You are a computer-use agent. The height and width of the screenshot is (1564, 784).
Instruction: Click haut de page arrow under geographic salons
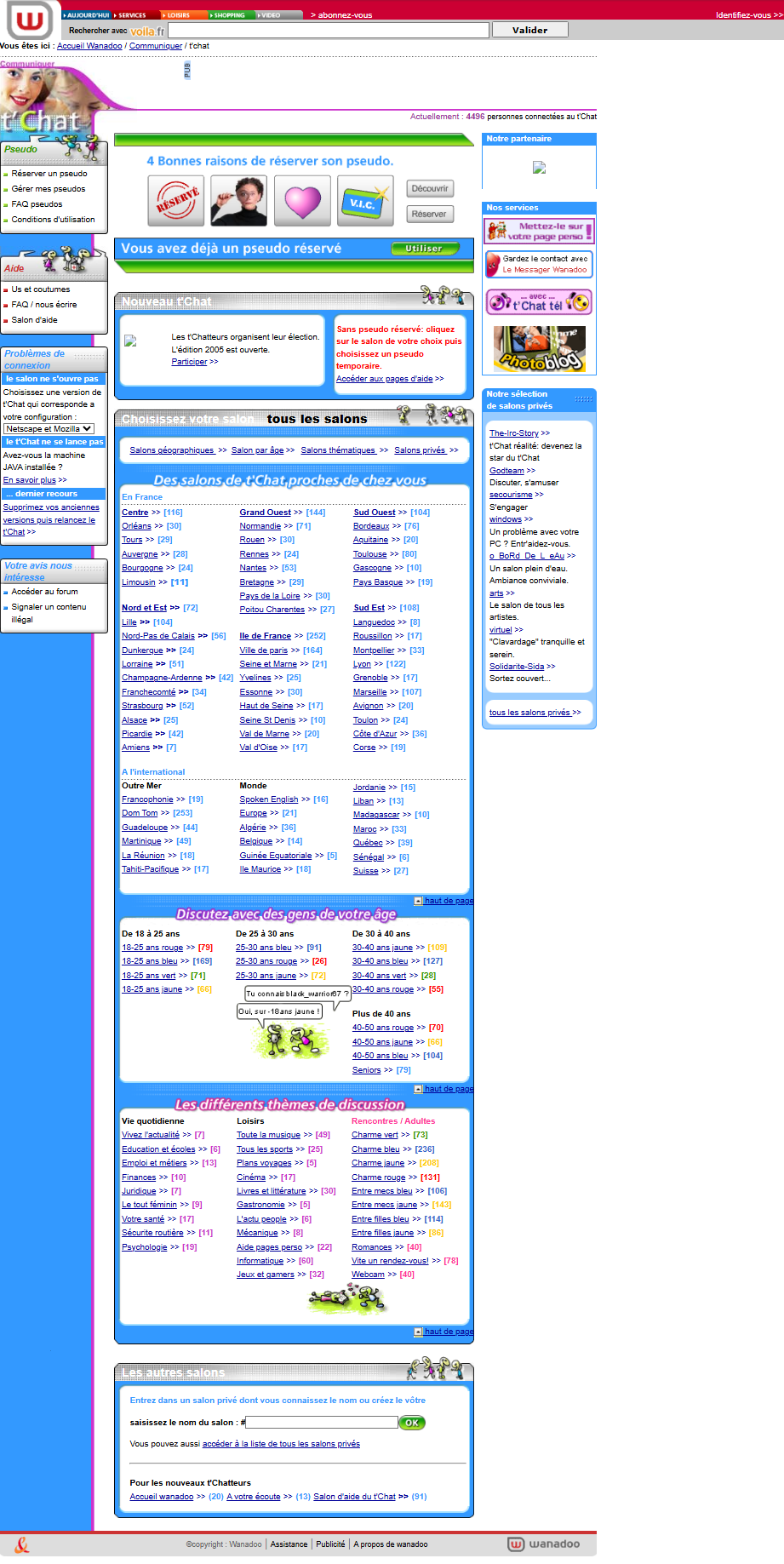point(418,901)
